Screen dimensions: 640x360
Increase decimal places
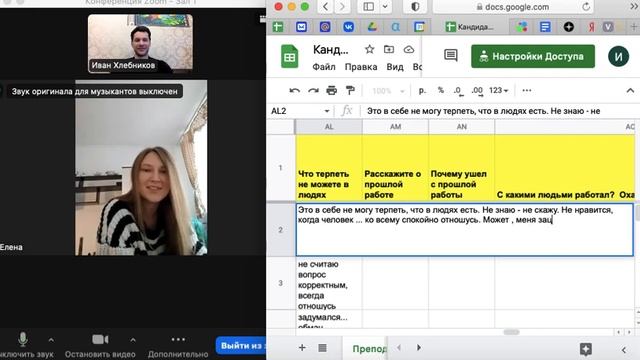pyautogui.click(x=477, y=91)
